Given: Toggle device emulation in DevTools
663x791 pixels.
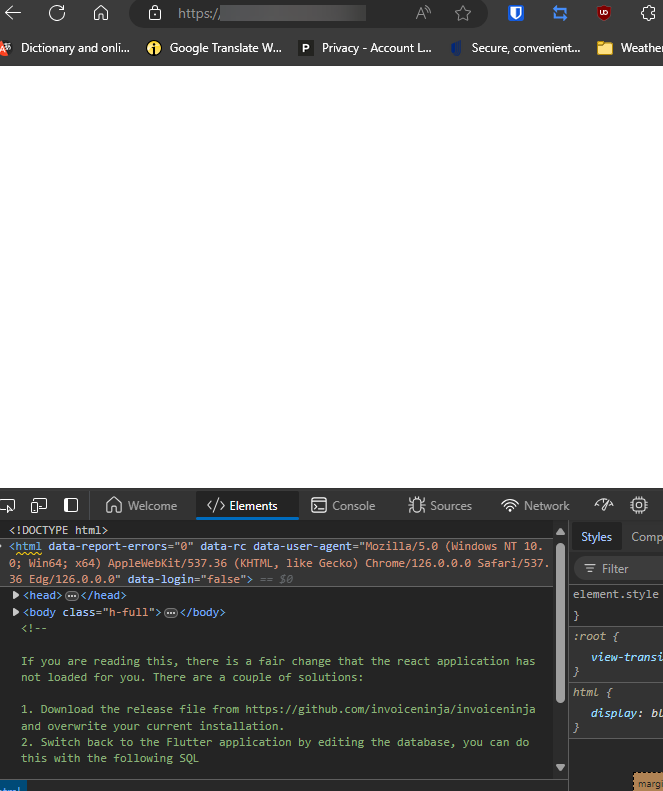Looking at the screenshot, I should (39, 505).
